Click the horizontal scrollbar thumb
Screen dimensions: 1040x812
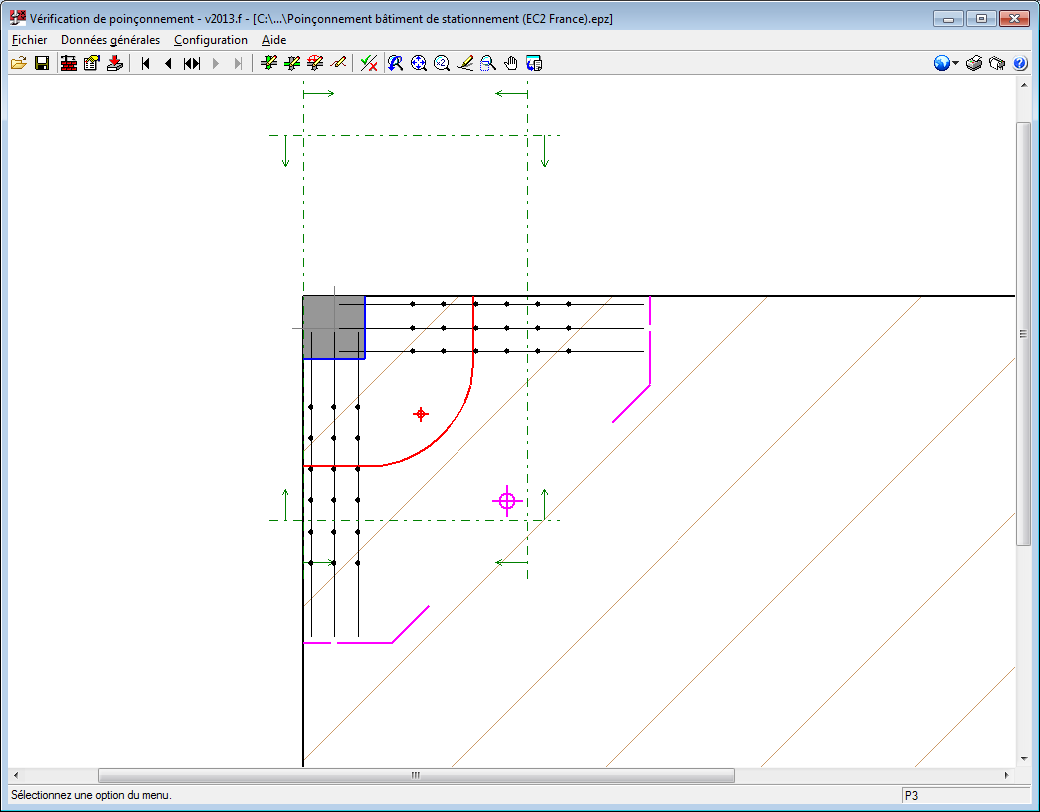point(415,775)
